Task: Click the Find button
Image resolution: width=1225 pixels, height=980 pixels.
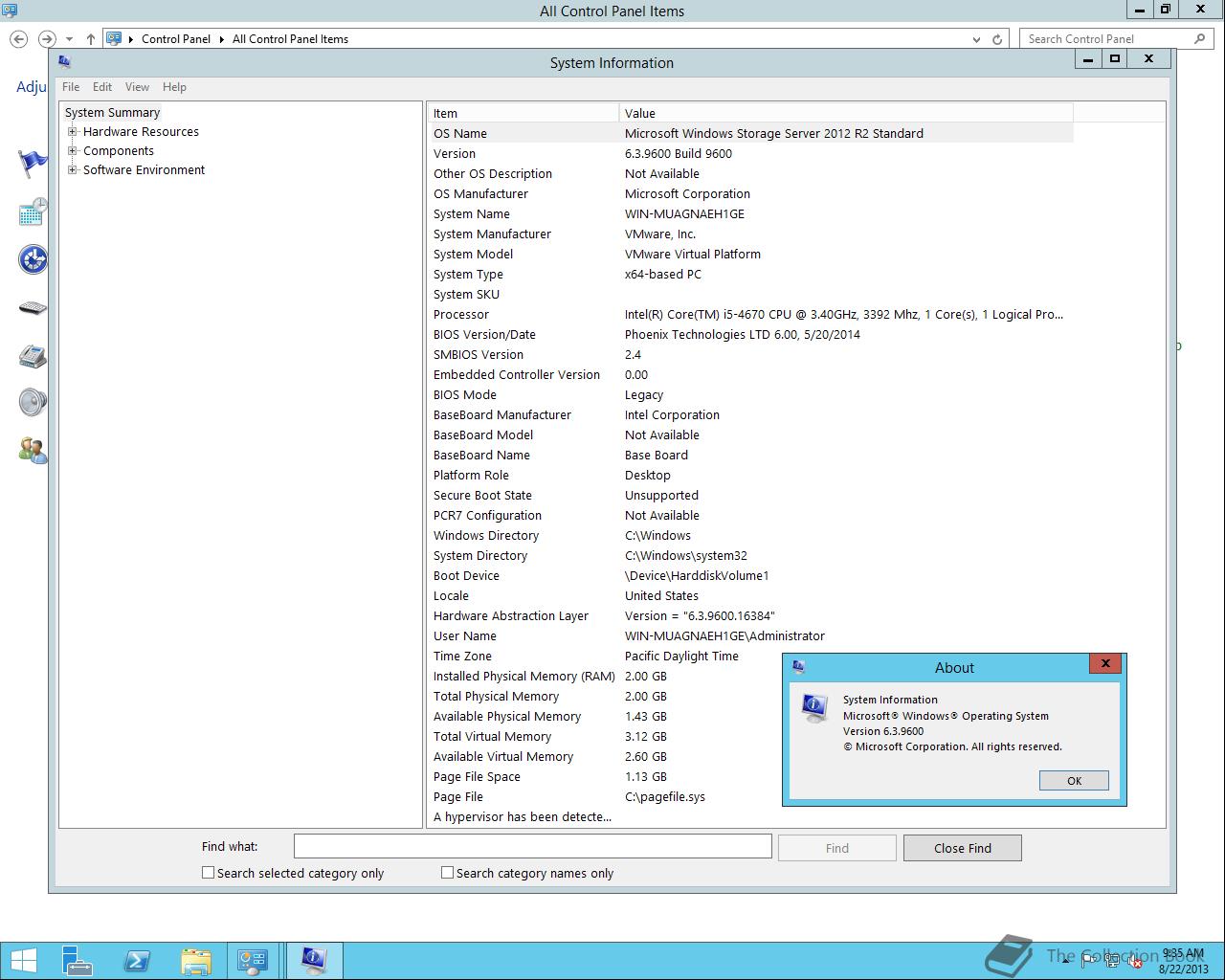Action: 836,848
